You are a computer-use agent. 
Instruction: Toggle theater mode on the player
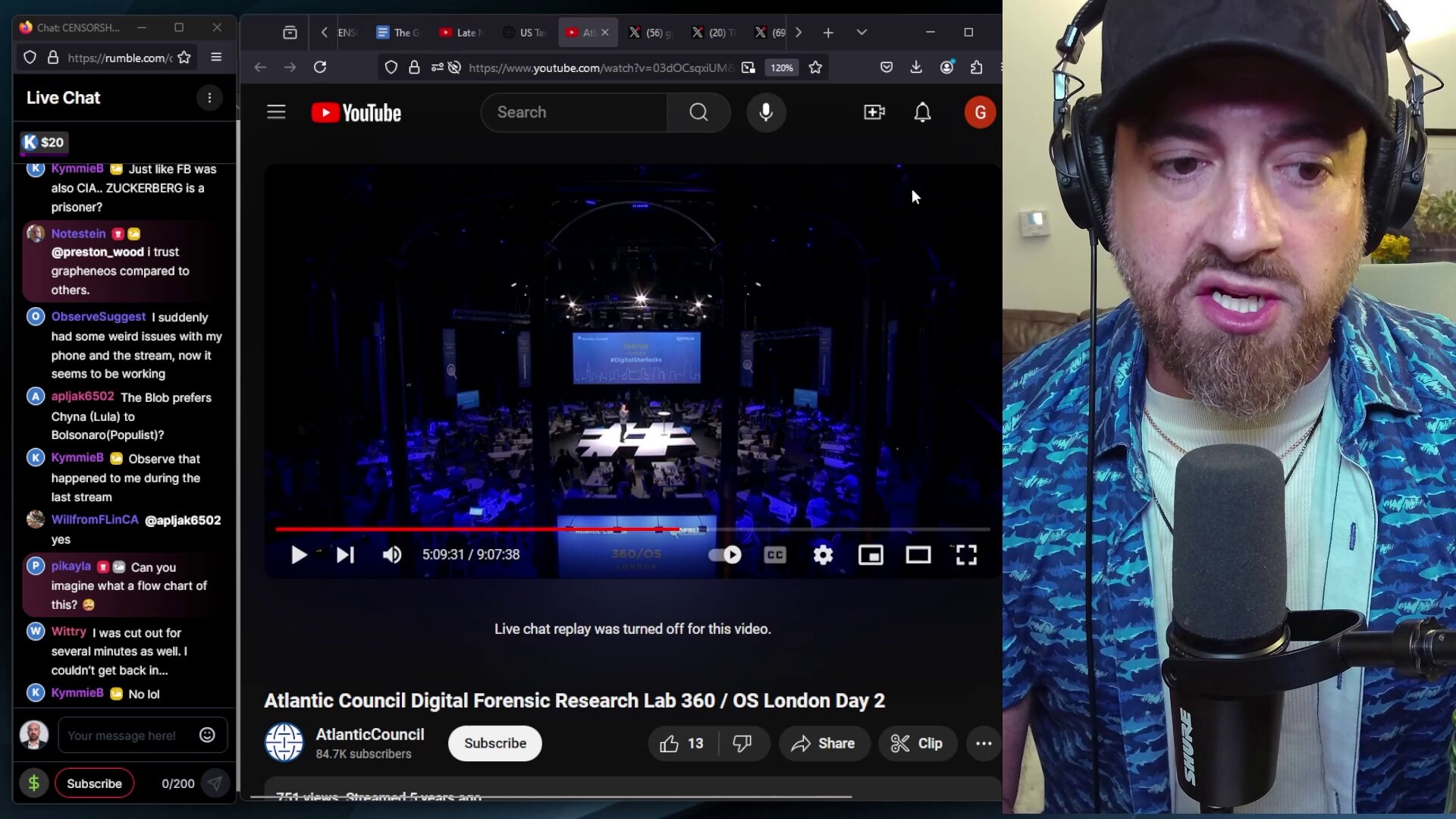coord(918,555)
